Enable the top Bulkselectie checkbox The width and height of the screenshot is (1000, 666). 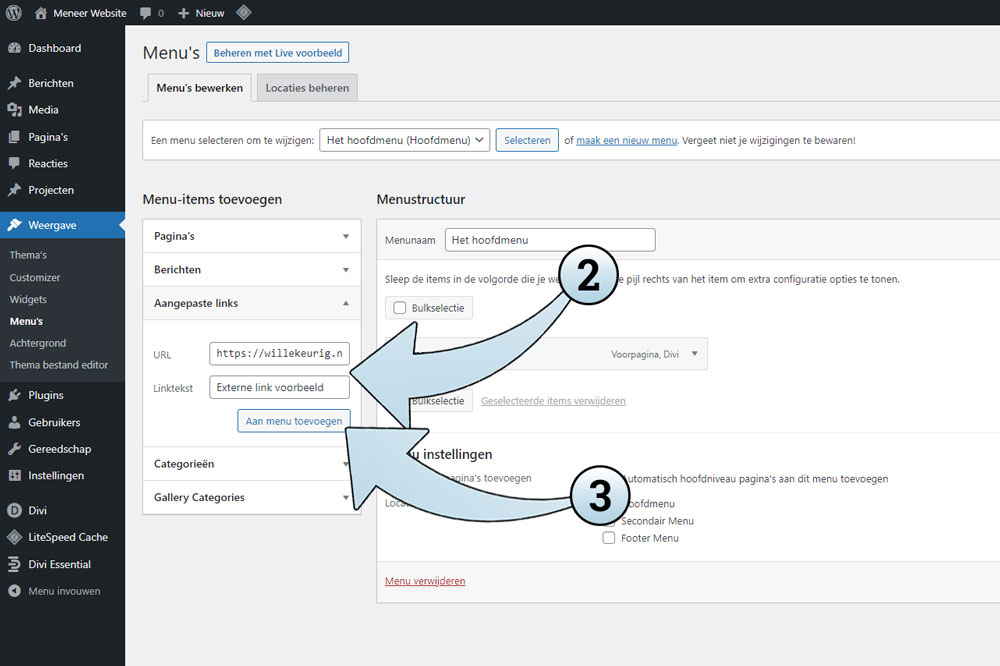[400, 308]
